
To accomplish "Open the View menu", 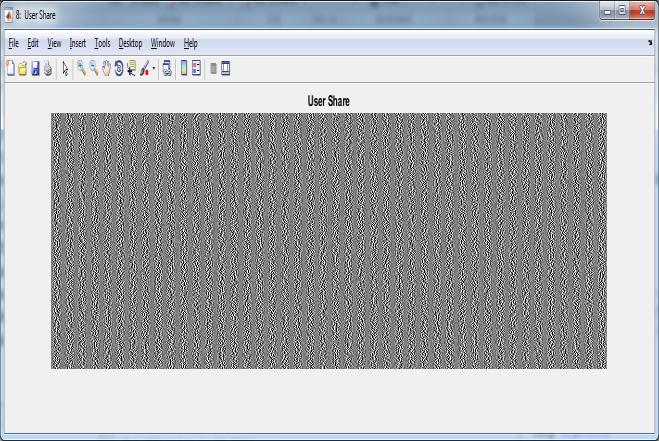I will tap(54, 43).
